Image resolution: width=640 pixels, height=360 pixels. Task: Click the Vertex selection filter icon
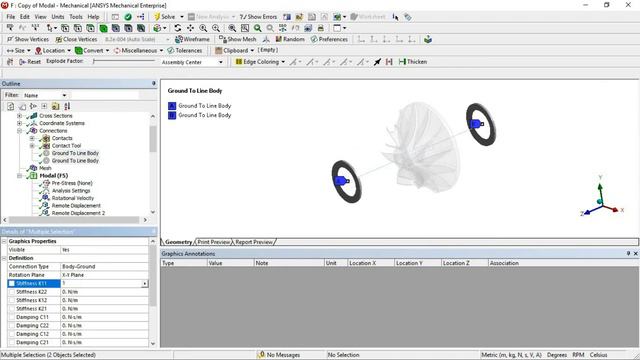coord(65,28)
